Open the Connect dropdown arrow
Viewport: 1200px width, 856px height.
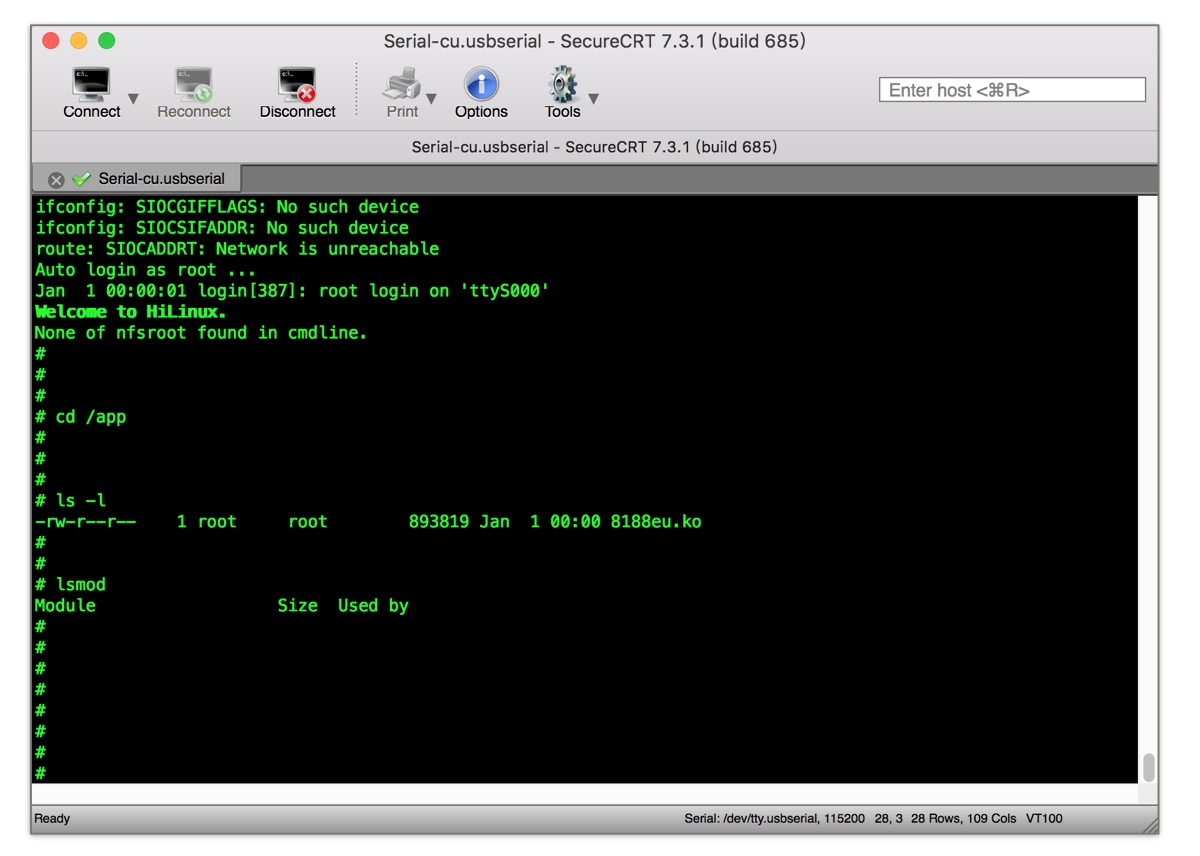tap(133, 99)
